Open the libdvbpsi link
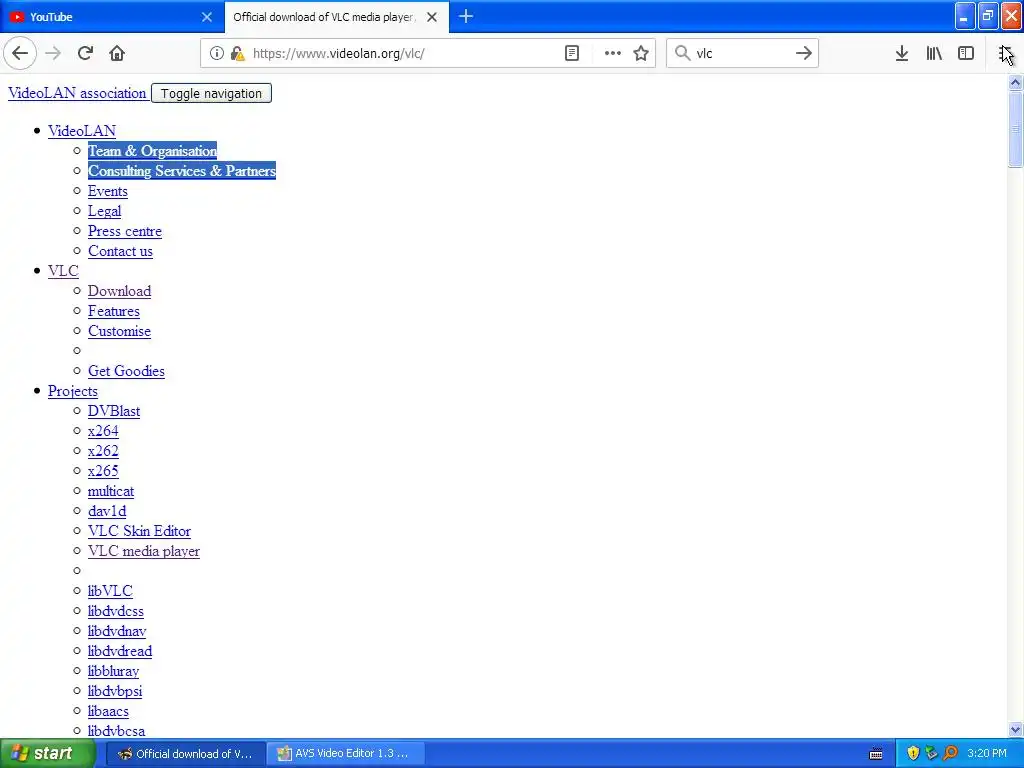Viewport: 1024px width, 768px height. pos(115,691)
